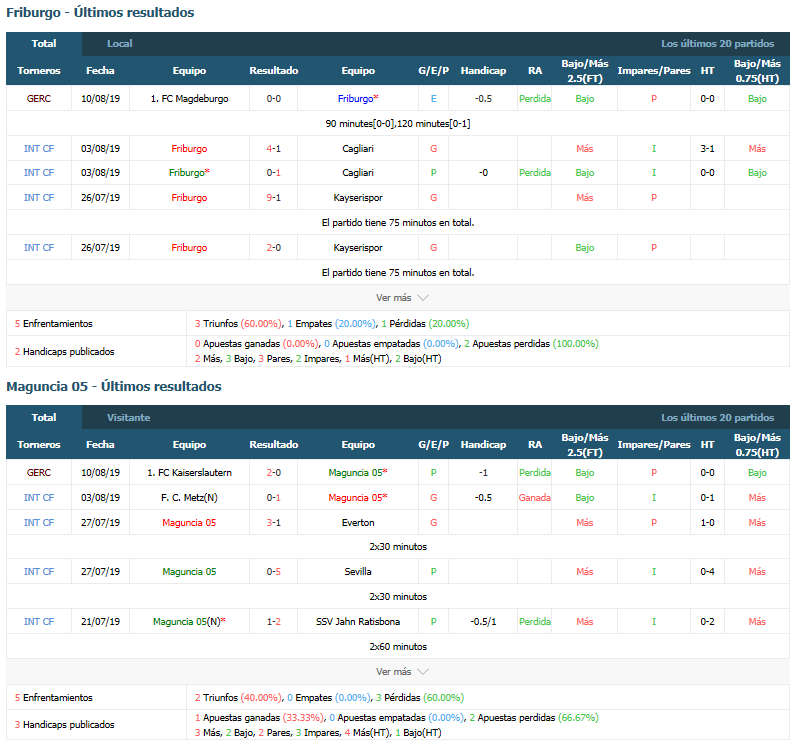Select the 0-4 HT score in the Sevilla row
This screenshot has height=744, width=808.
pyautogui.click(x=707, y=571)
